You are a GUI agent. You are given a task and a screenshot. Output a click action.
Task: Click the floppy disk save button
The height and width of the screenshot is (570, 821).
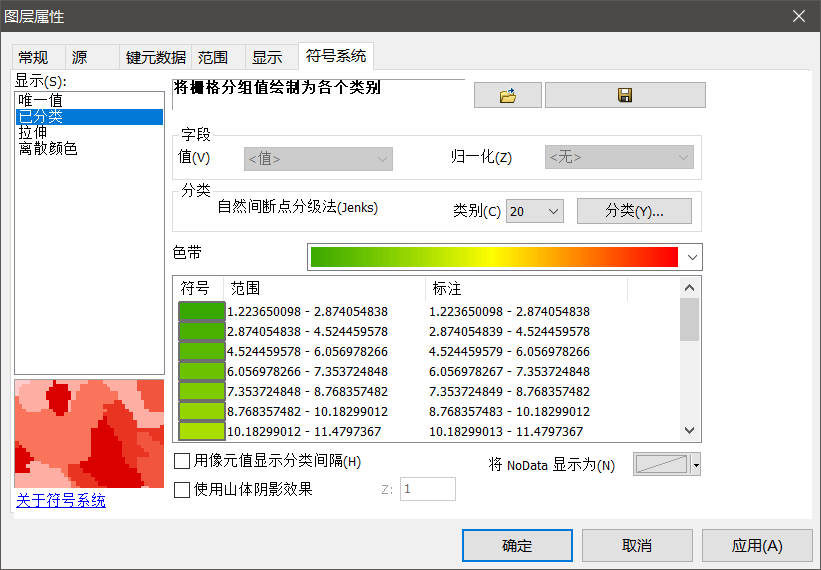pos(625,95)
